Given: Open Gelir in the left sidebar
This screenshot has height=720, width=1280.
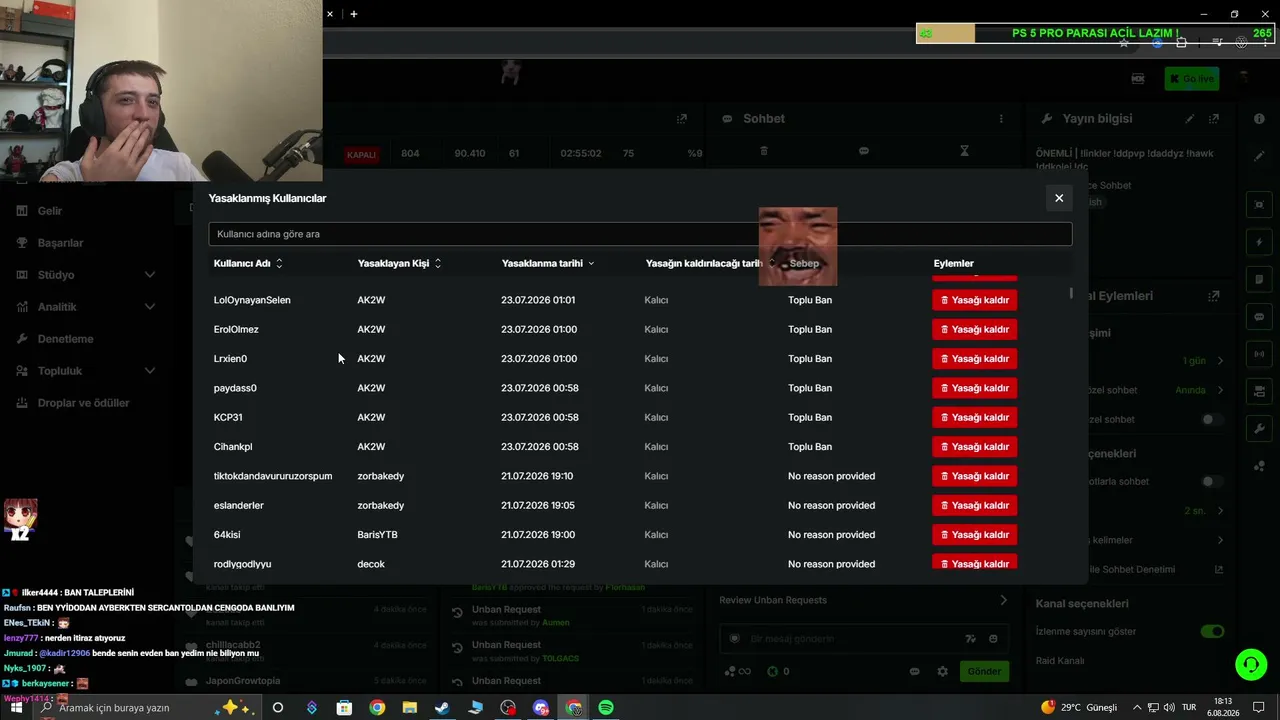Looking at the screenshot, I should 50,211.
